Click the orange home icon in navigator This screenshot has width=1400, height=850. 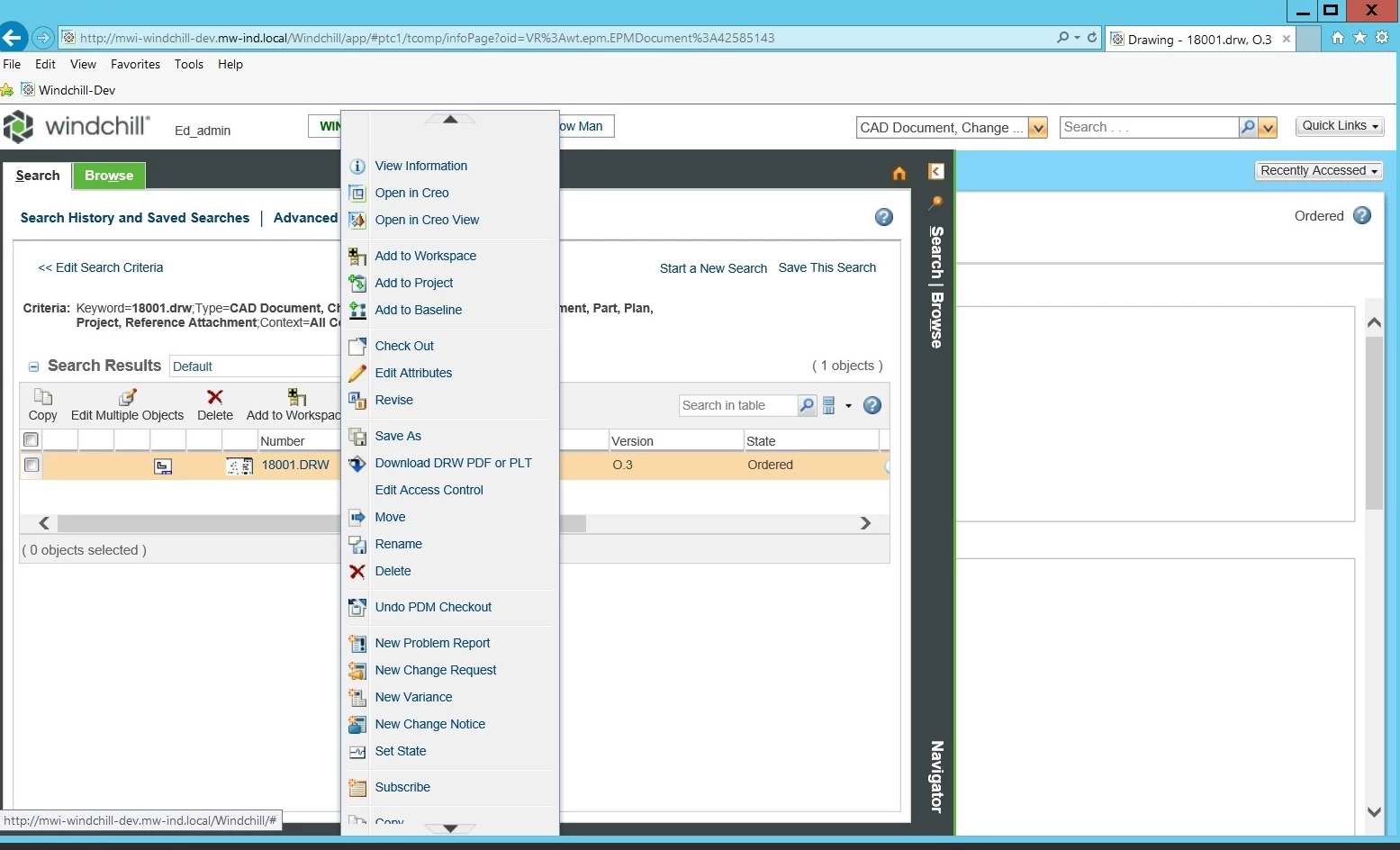point(899,174)
